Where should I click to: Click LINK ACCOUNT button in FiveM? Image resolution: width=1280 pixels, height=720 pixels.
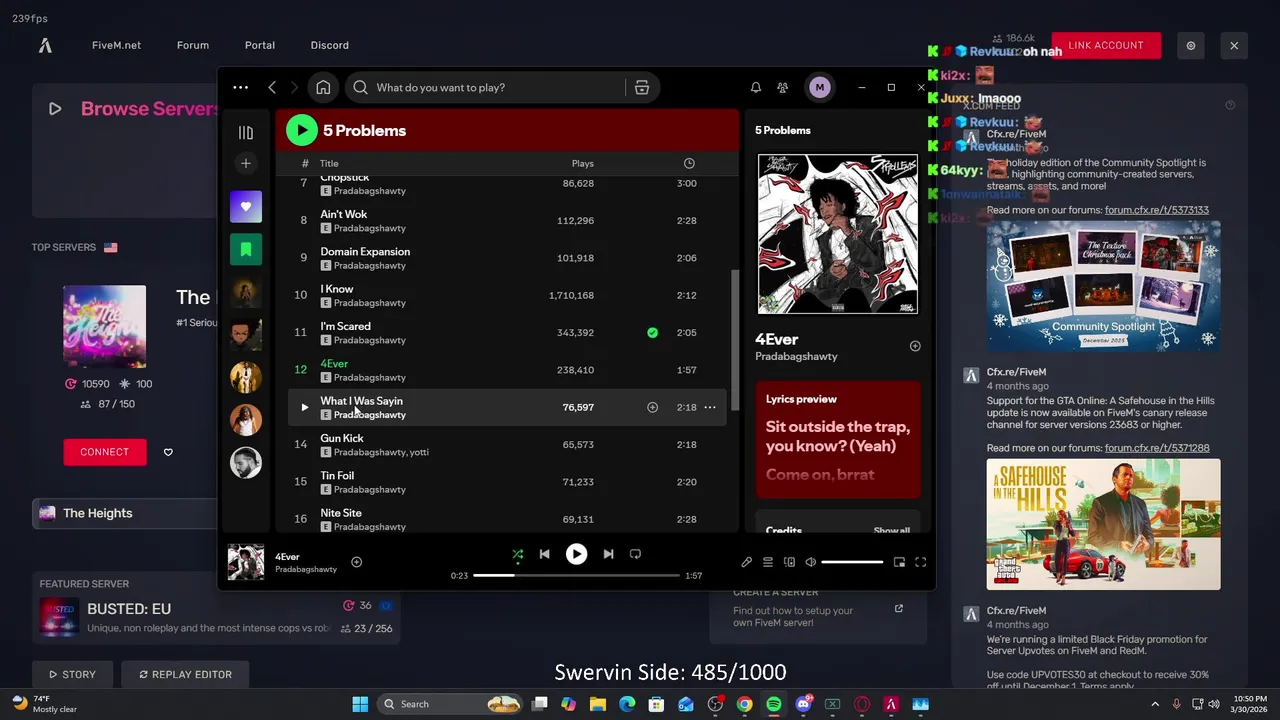pyautogui.click(x=1106, y=45)
